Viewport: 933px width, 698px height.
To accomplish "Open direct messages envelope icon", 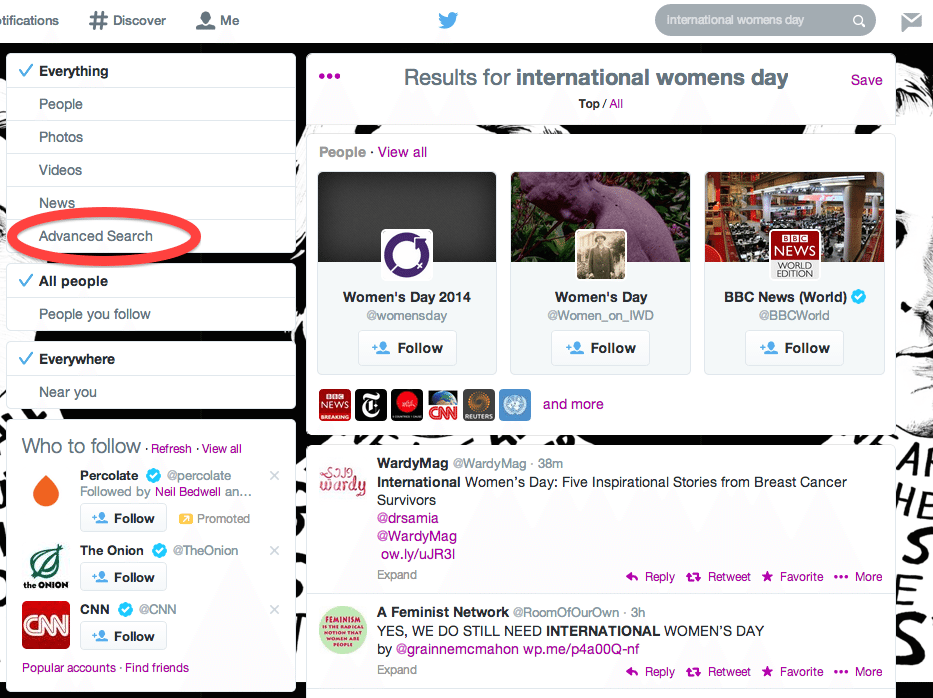I will (x=911, y=21).
